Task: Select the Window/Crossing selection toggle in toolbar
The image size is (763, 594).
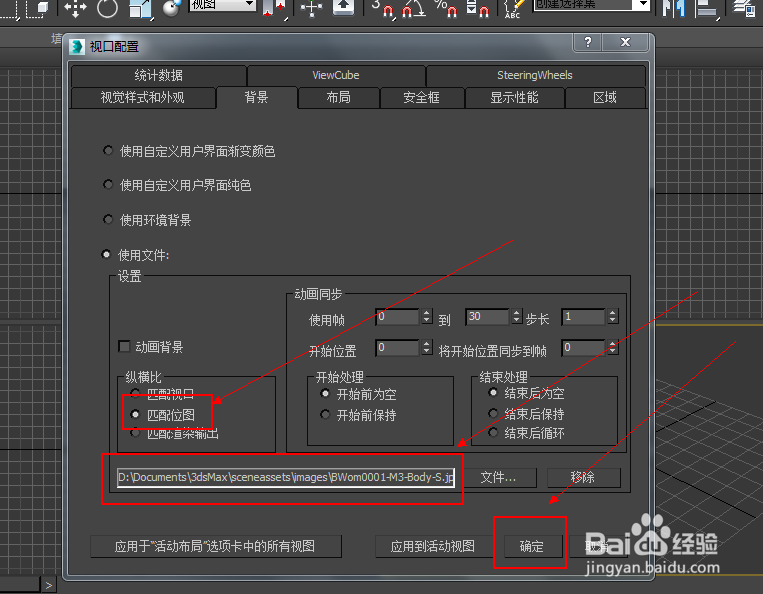Action: [x=38, y=8]
